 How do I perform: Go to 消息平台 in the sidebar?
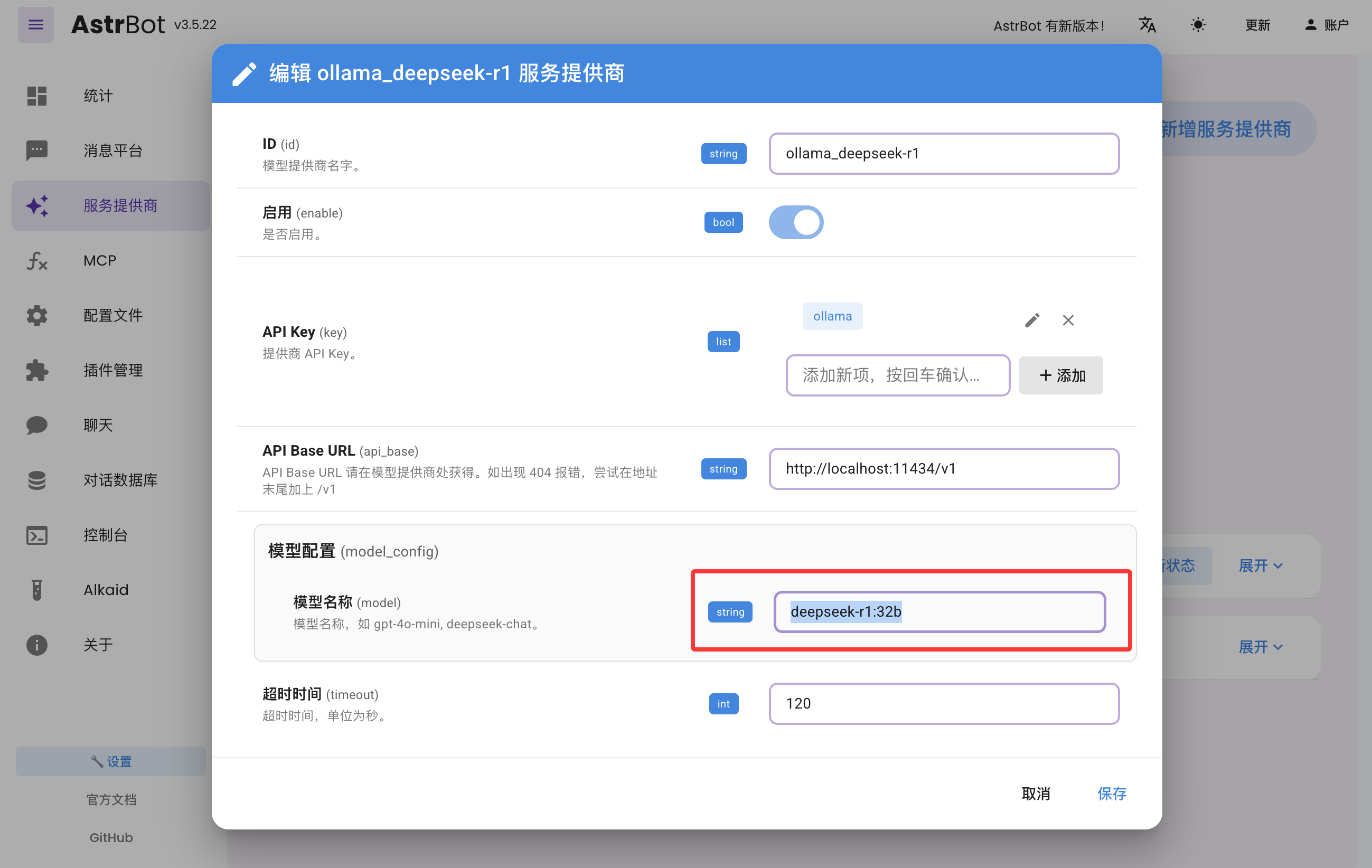pos(112,150)
